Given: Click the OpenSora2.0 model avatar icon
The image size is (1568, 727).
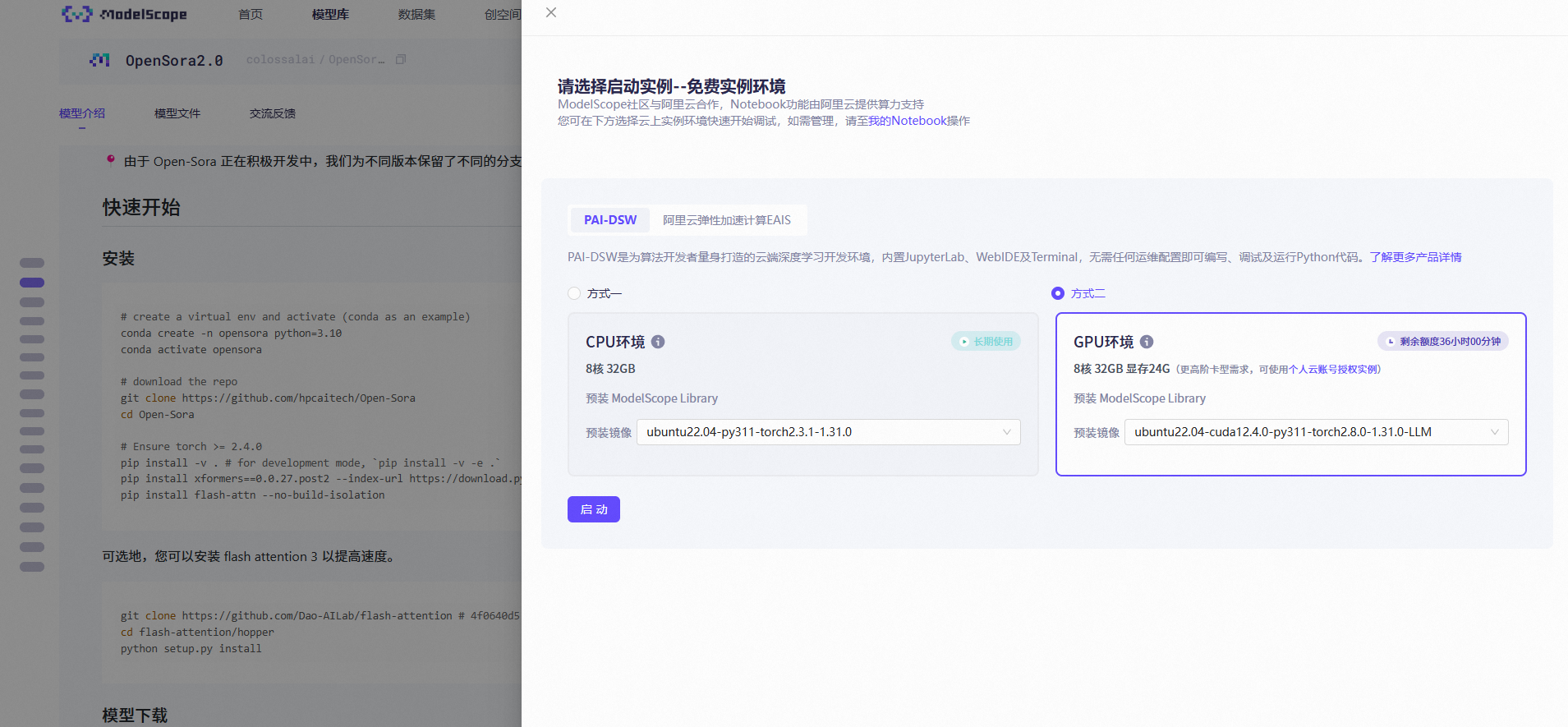Looking at the screenshot, I should [x=99, y=60].
